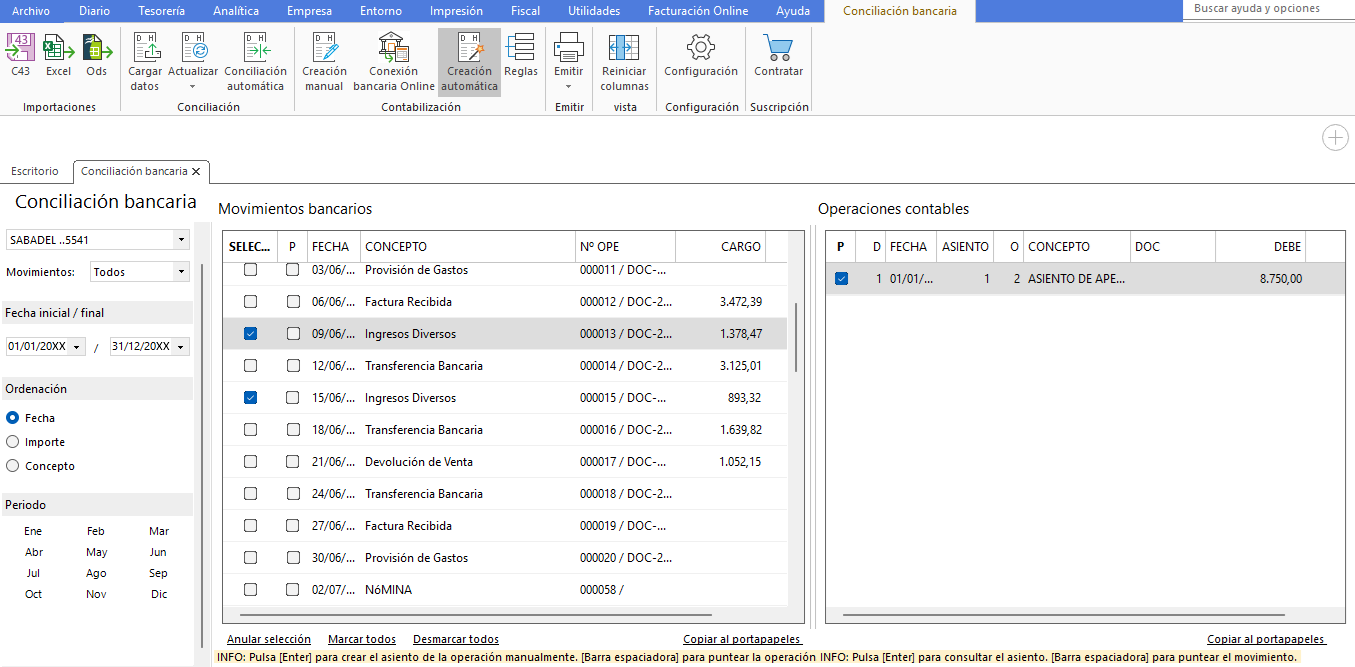Expand the Emitir dropdown arrow

(569, 87)
